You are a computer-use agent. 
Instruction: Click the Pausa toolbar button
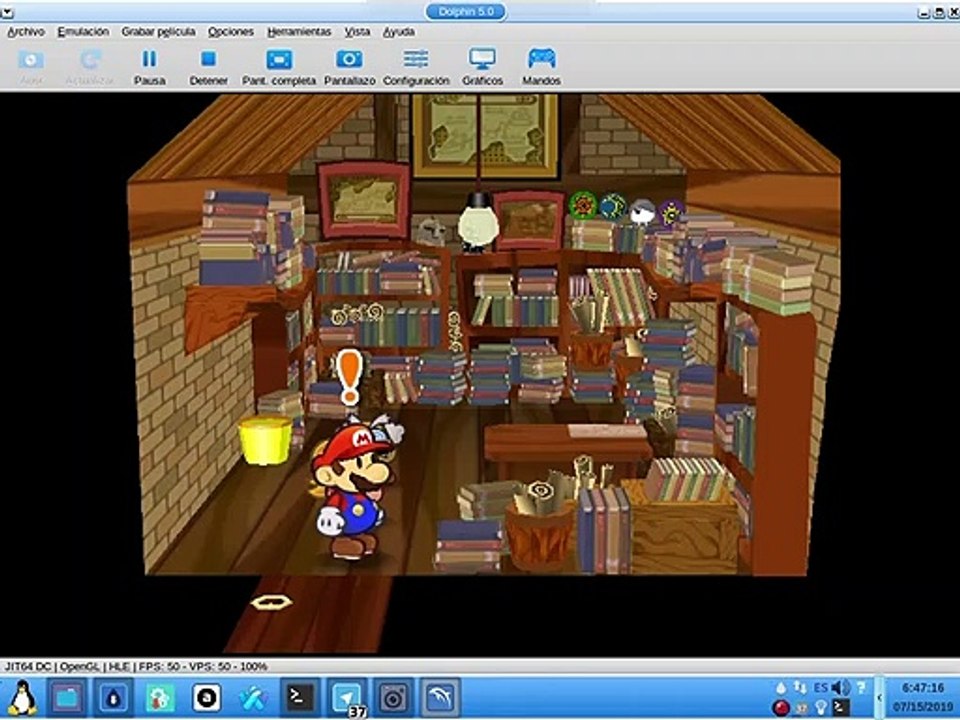tap(149, 67)
